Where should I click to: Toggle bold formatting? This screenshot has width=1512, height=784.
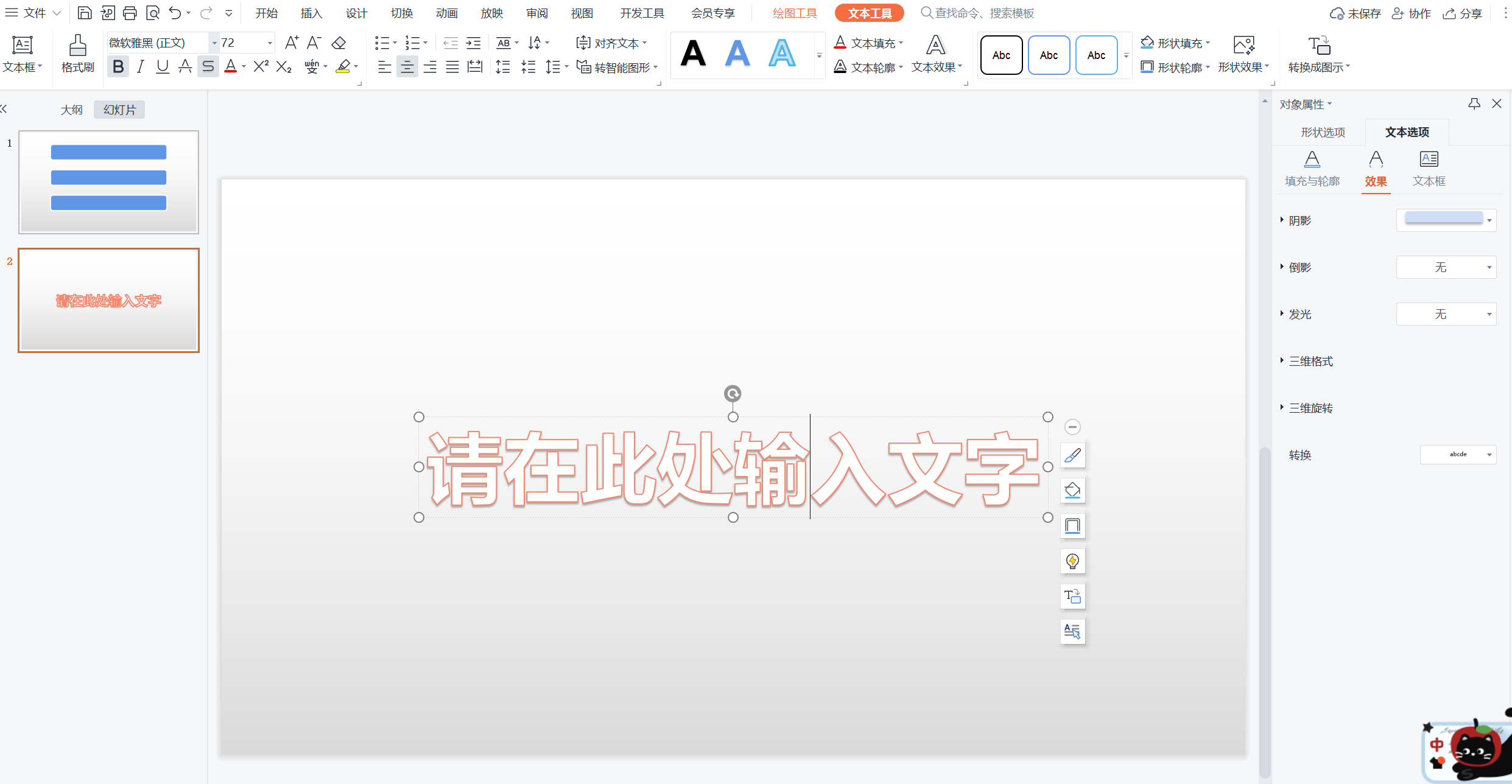(118, 67)
